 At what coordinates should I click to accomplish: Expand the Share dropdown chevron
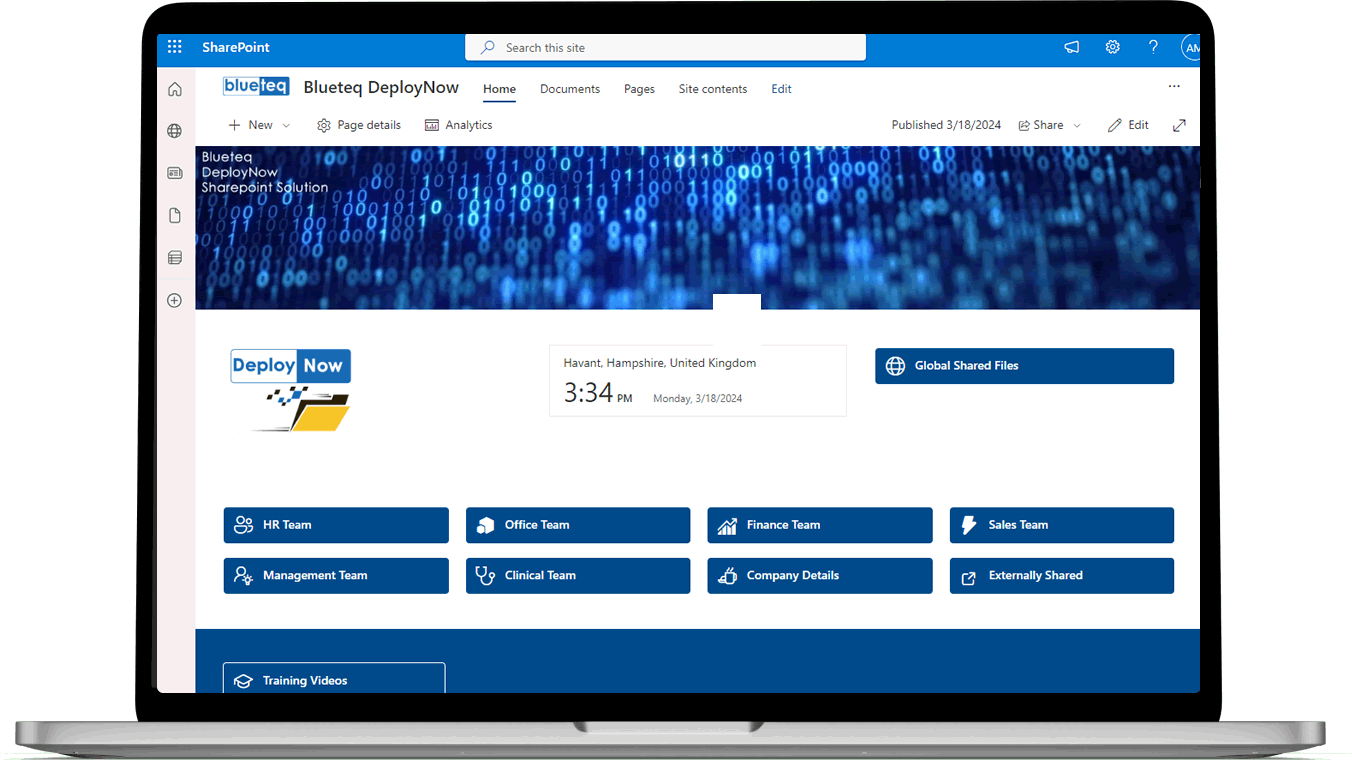(1077, 125)
